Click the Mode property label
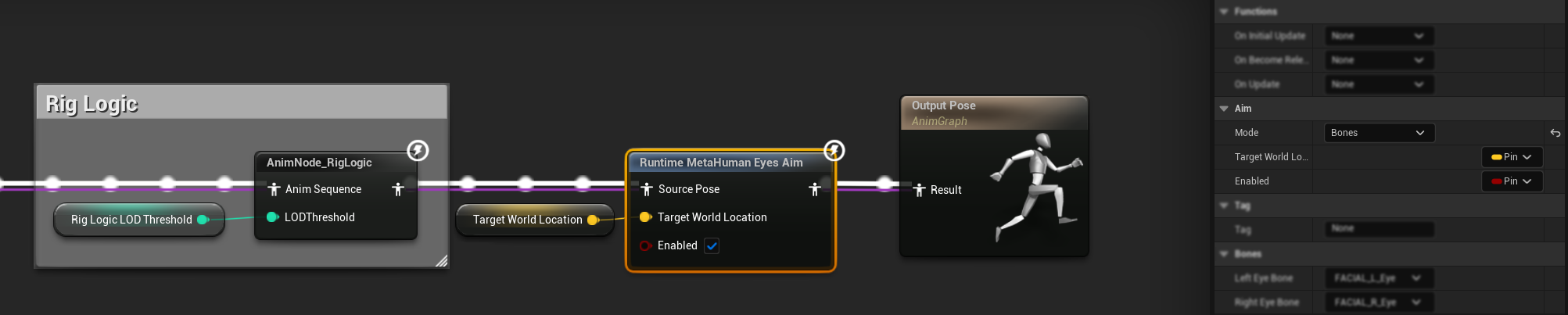Image resolution: width=1568 pixels, height=315 pixels. point(1247,133)
